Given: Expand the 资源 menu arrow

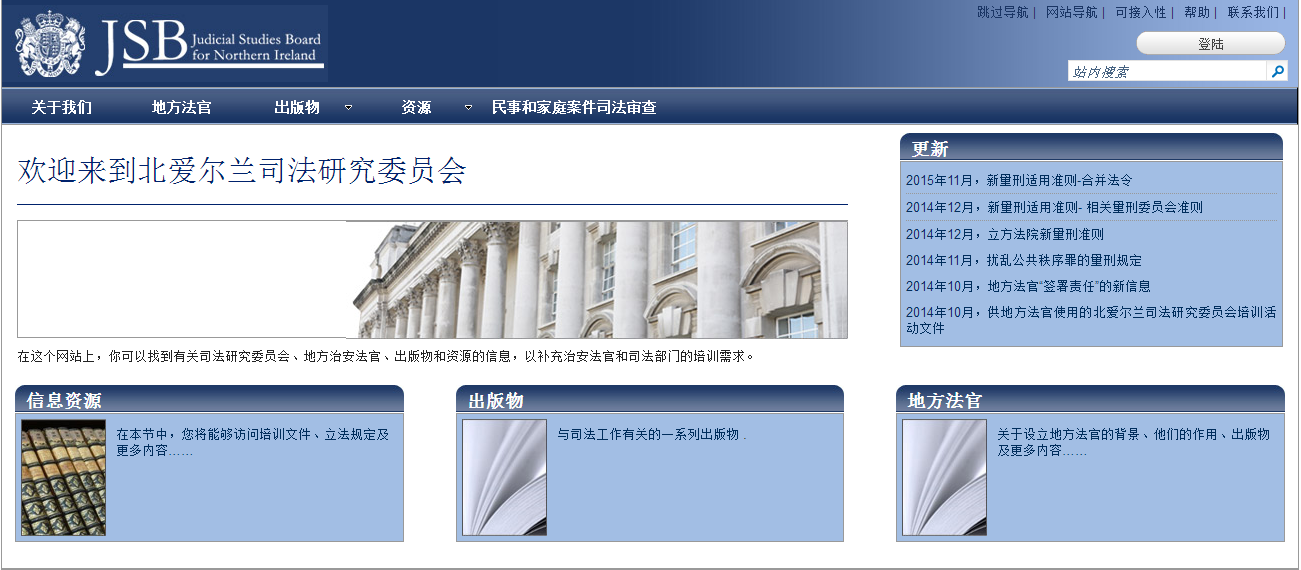Looking at the screenshot, I should 468,107.
